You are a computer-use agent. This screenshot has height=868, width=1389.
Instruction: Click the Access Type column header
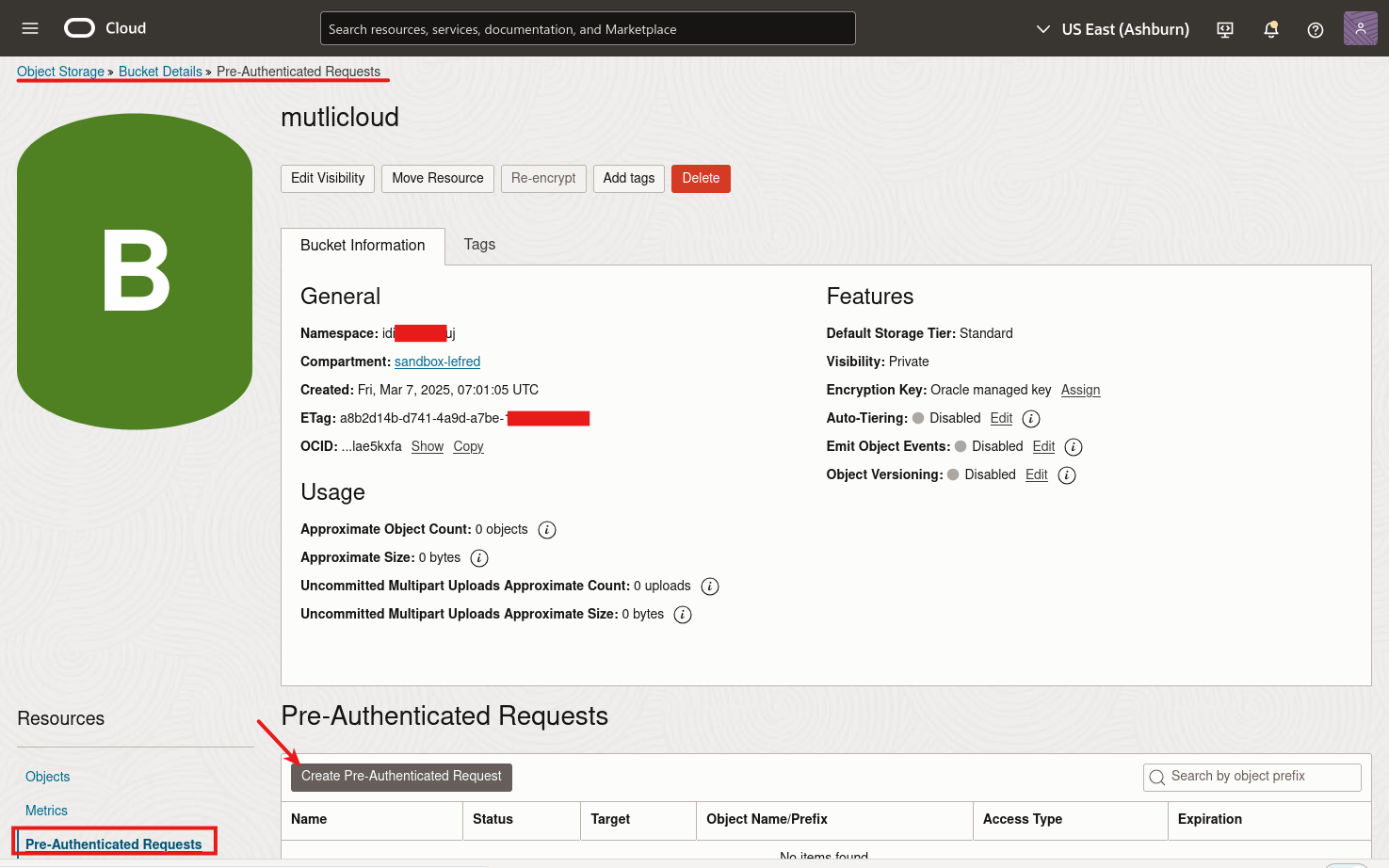coord(1071,820)
